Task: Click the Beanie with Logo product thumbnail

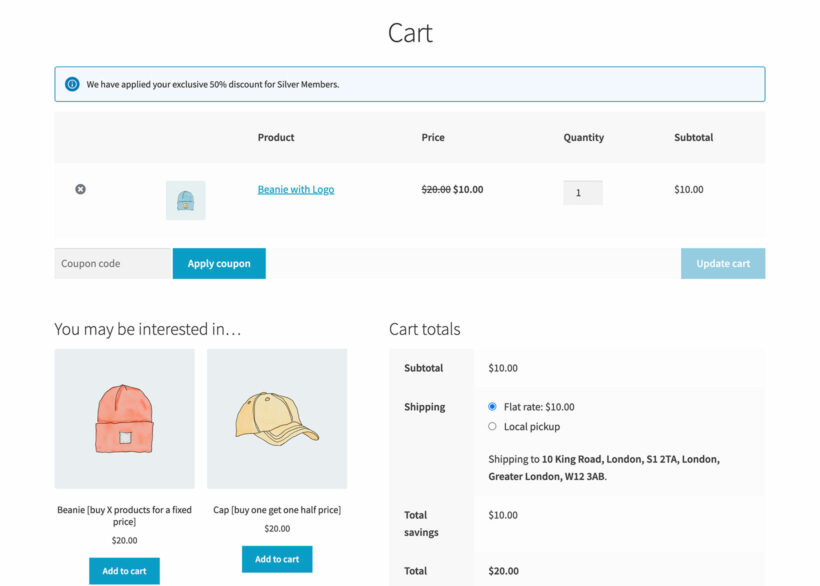Action: pyautogui.click(x=186, y=199)
